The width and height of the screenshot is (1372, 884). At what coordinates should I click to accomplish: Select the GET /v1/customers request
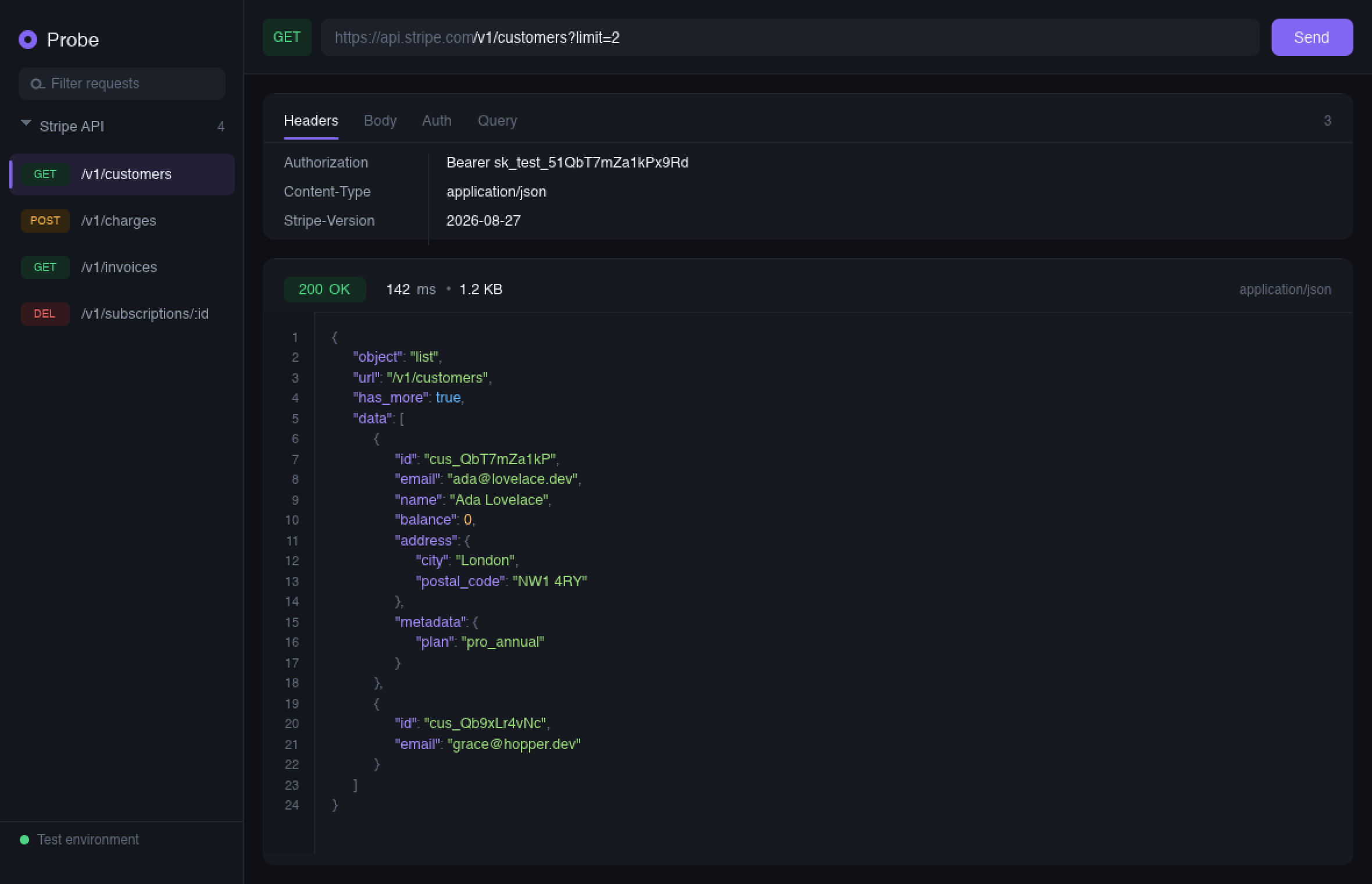[x=122, y=174]
